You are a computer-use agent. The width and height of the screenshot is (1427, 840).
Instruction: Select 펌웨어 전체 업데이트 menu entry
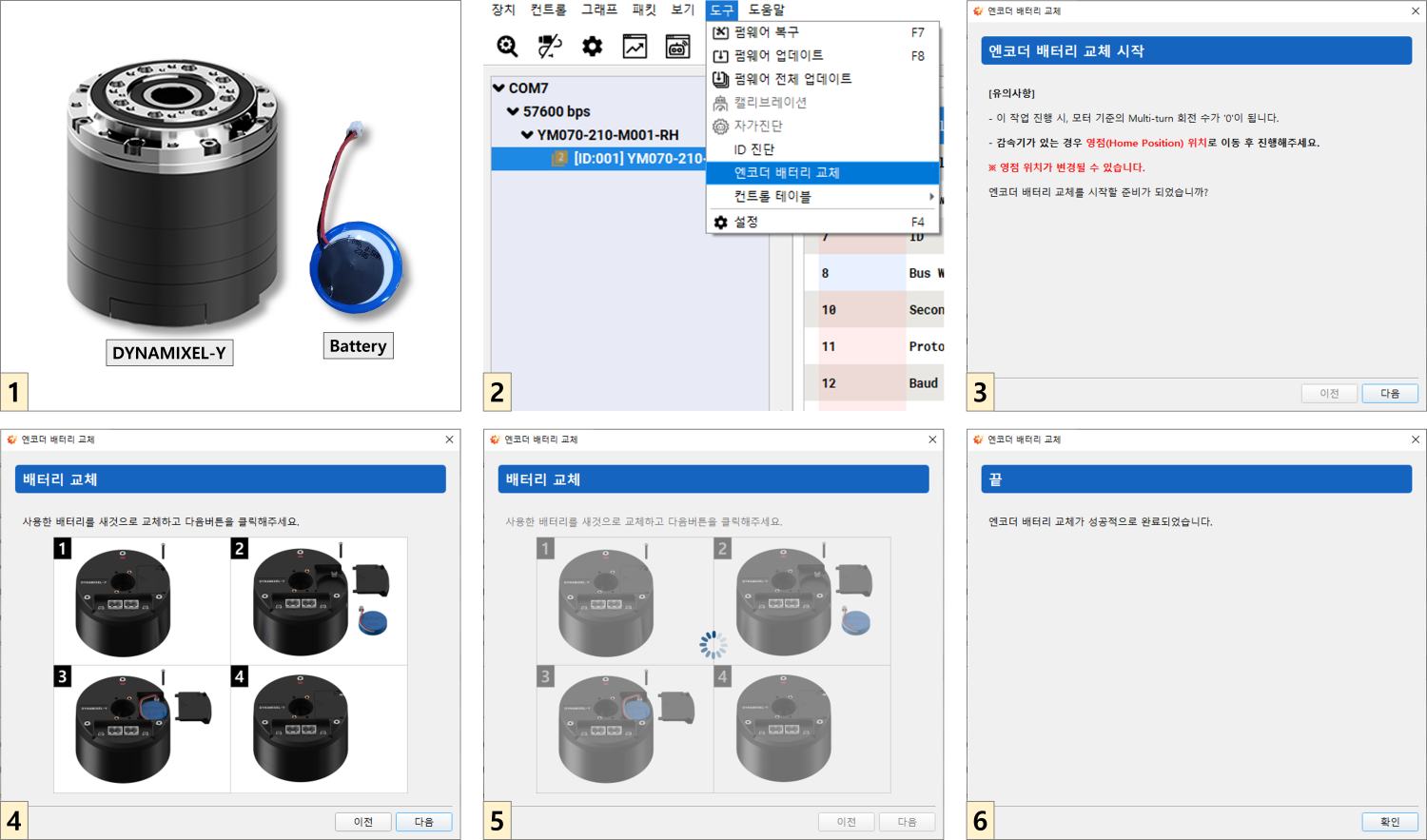[822, 79]
